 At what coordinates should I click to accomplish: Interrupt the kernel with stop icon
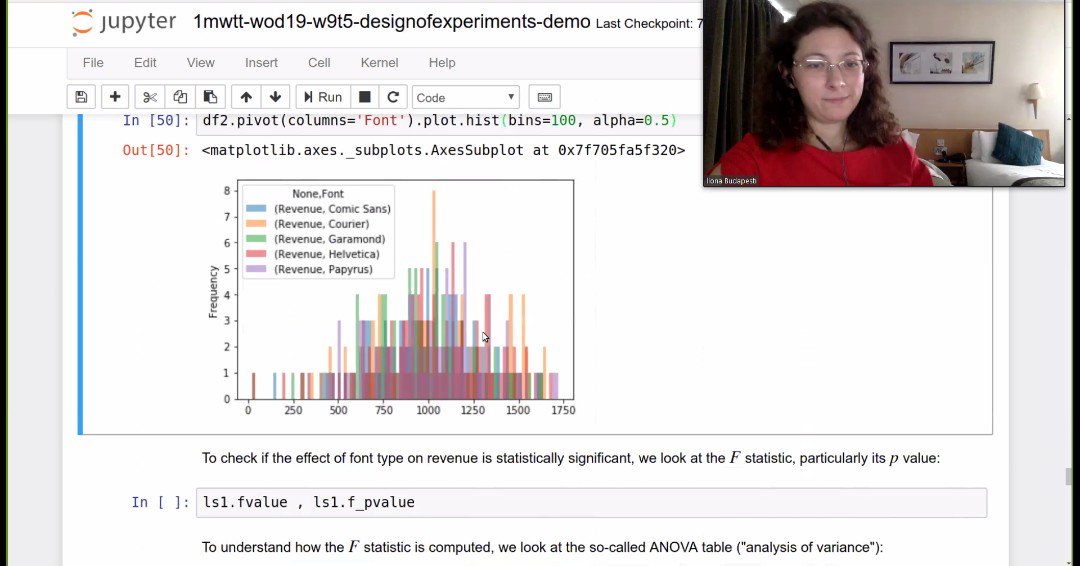pyautogui.click(x=365, y=97)
